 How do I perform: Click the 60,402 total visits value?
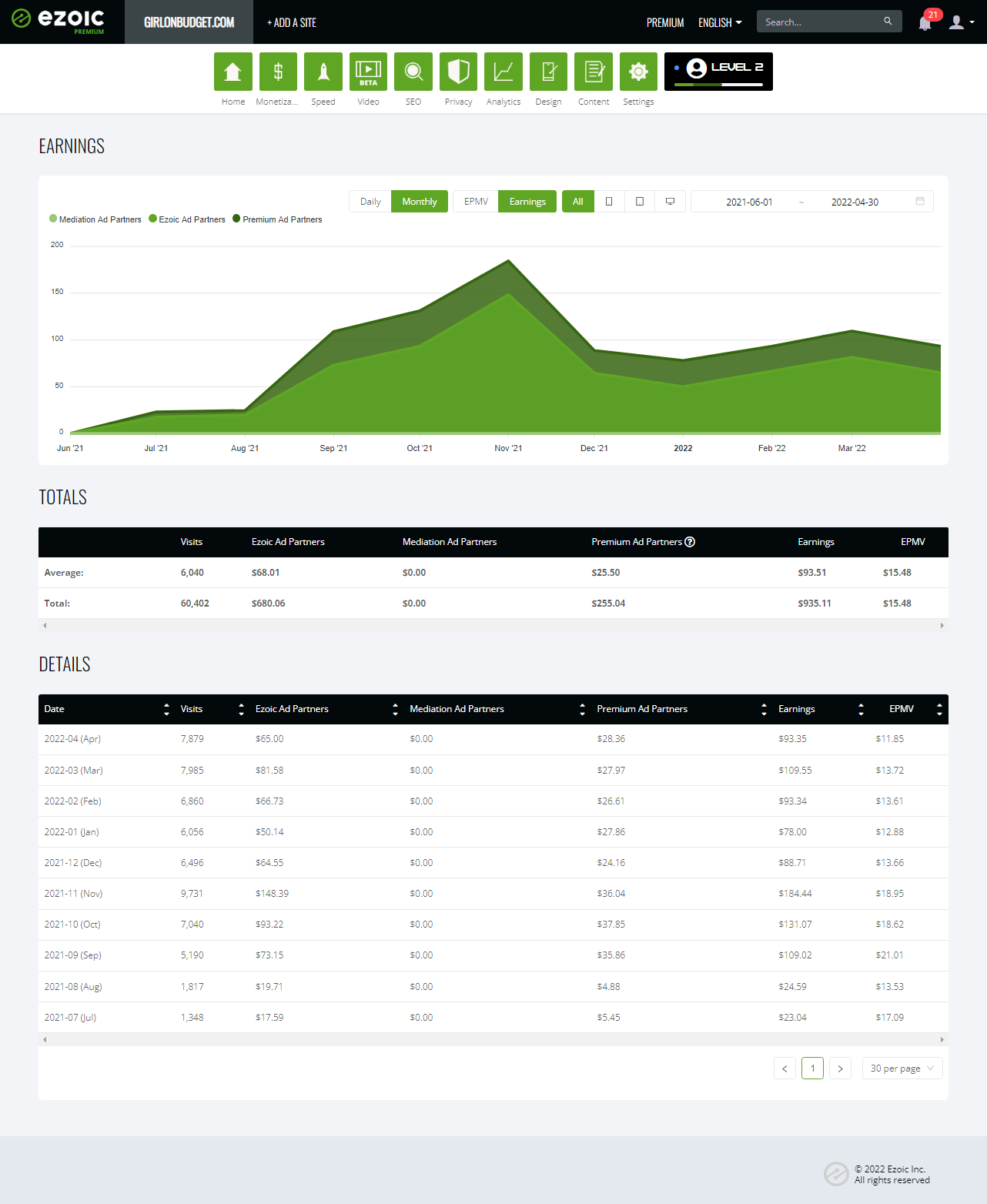(195, 604)
